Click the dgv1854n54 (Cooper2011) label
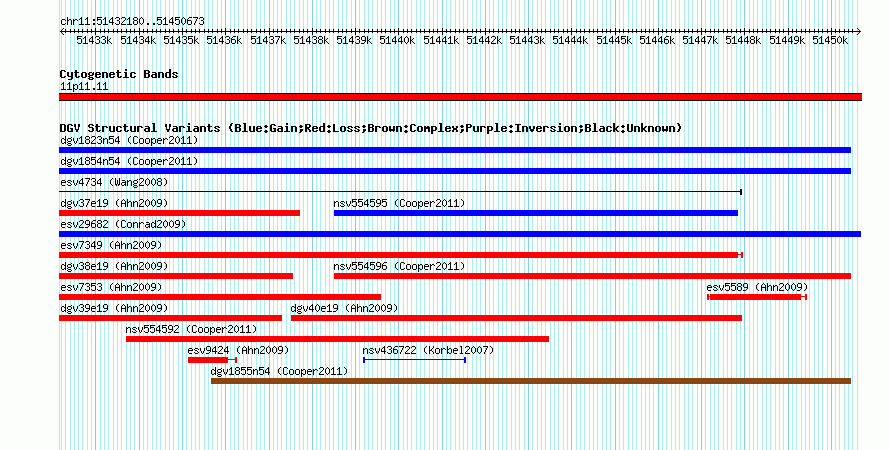 (129, 161)
